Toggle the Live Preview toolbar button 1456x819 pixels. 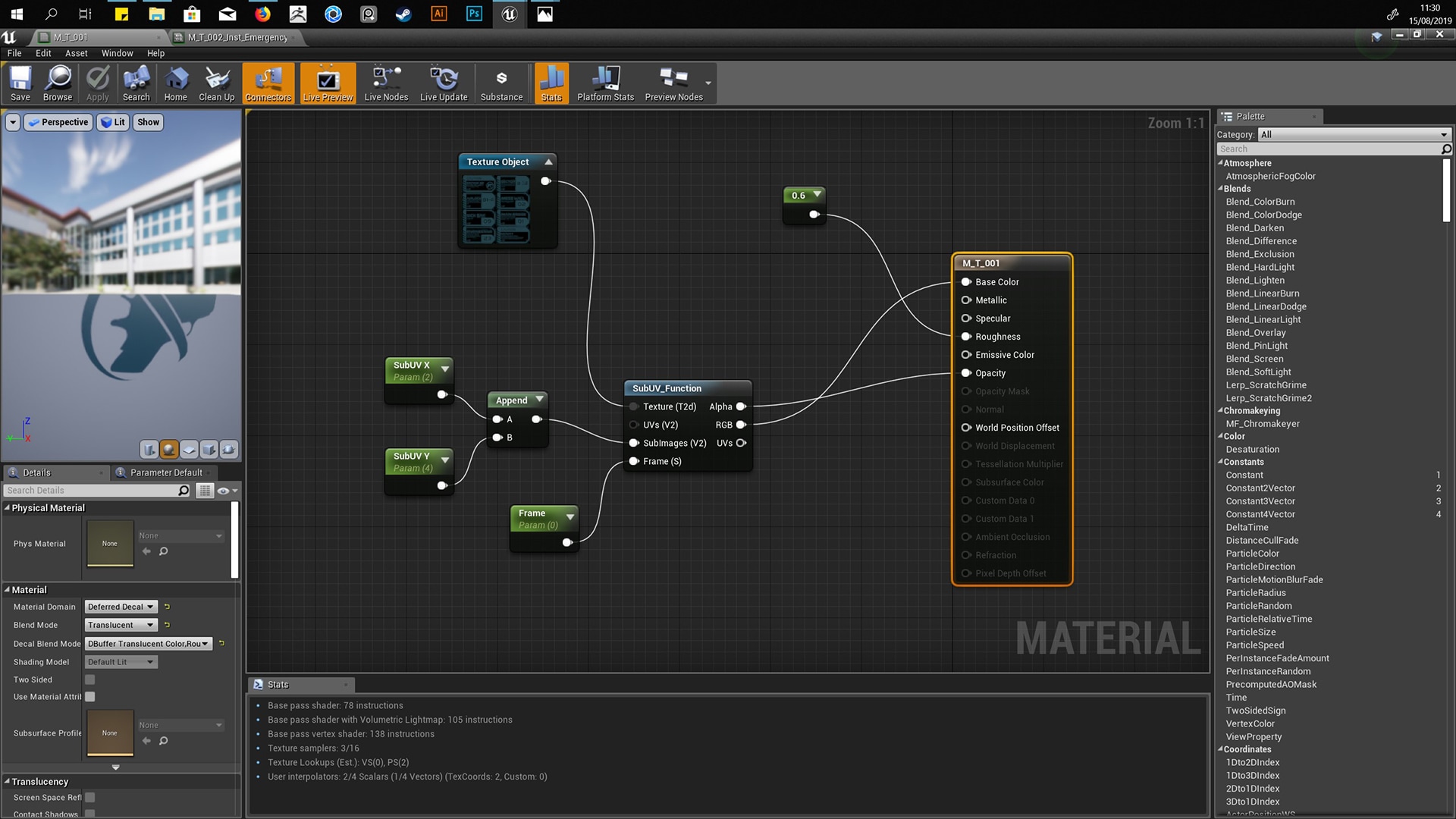click(328, 83)
